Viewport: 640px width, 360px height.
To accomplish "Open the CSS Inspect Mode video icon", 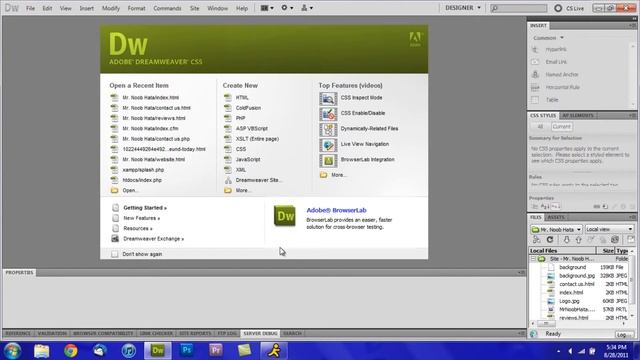I will click(x=328, y=98).
